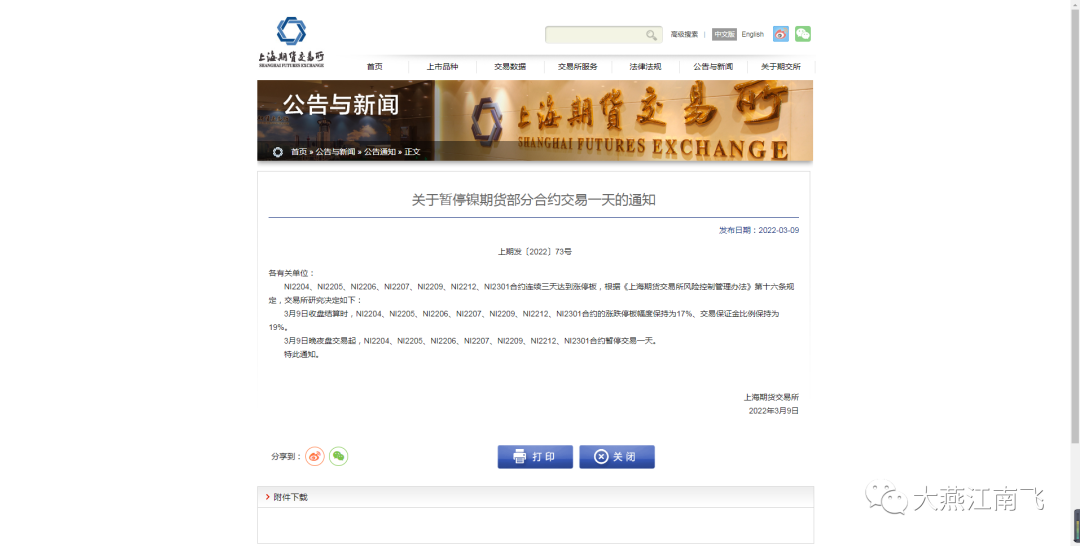Click signature 上海期货交易所 at the bottom
The height and width of the screenshot is (546, 1080).
point(771,397)
